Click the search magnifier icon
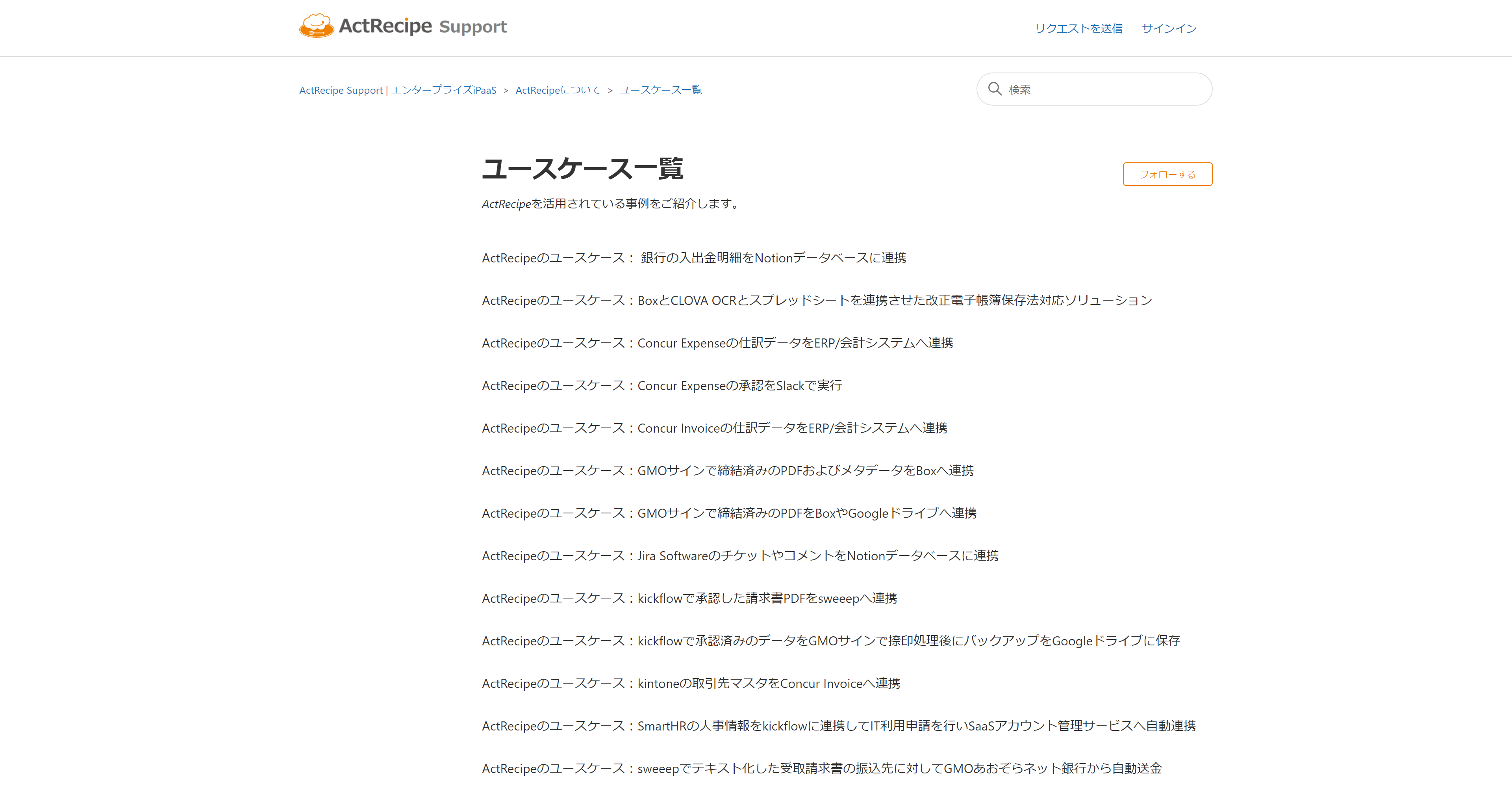Viewport: 1512px width, 788px height. [x=995, y=89]
